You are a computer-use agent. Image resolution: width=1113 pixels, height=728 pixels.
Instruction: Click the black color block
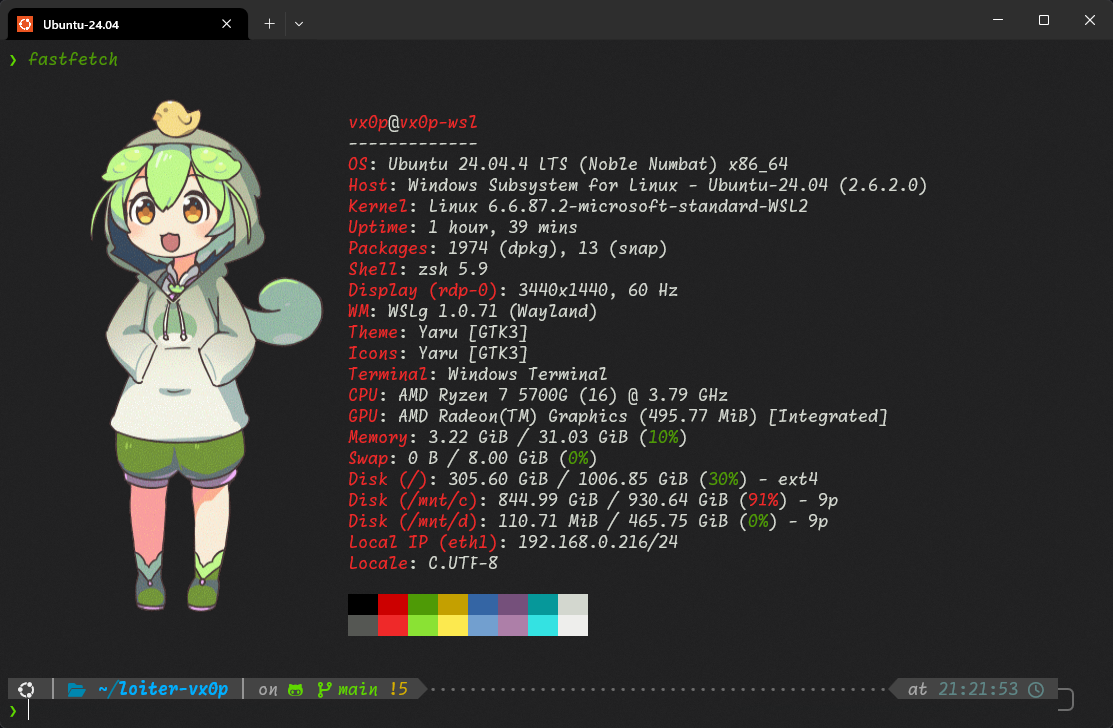363,605
